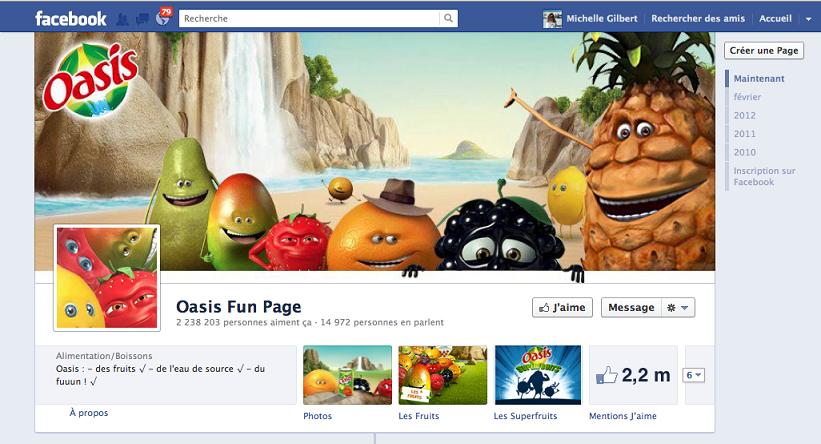
Task: Select février in the timeline navigation
Action: (747, 97)
